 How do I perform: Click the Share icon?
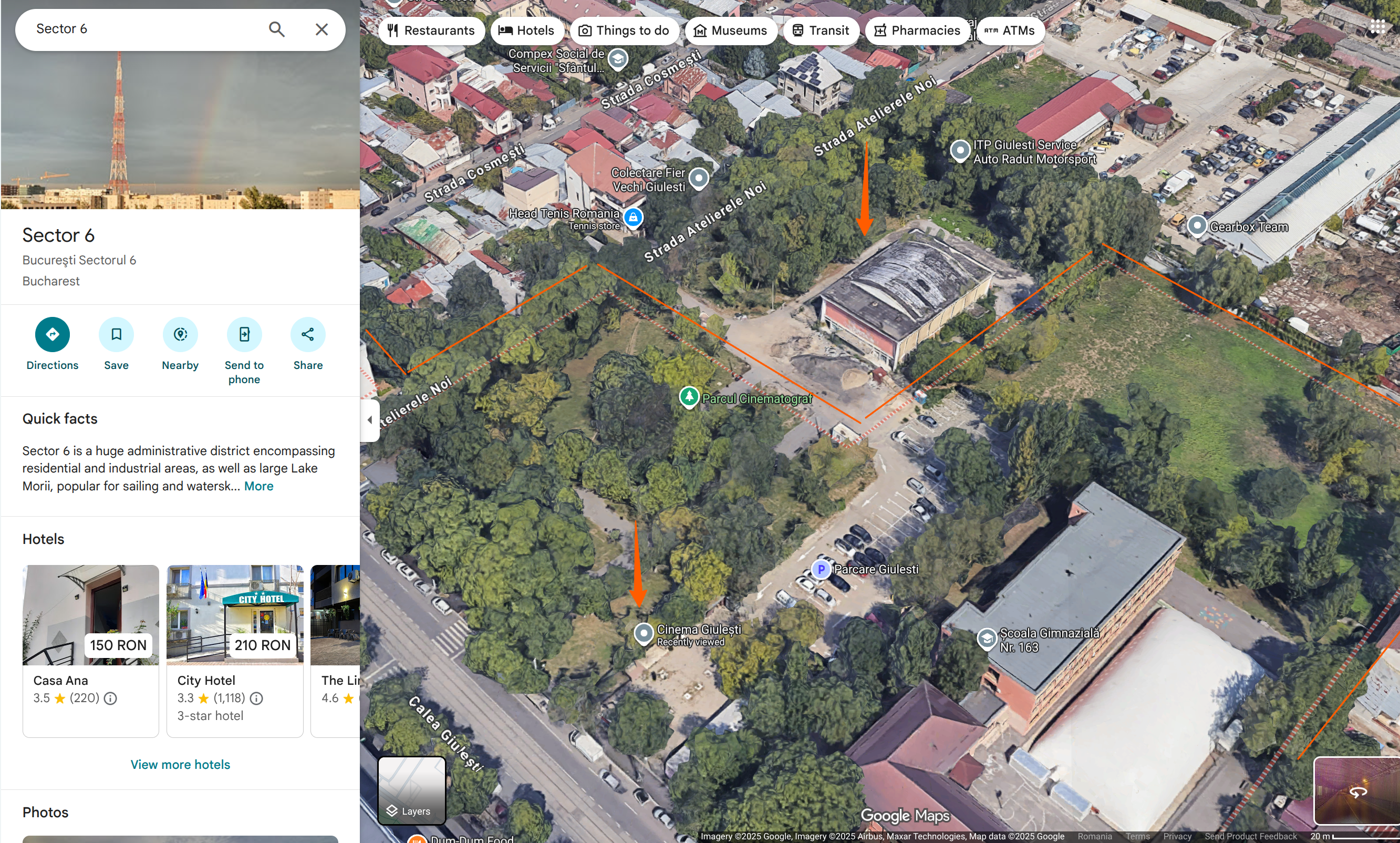point(308,335)
